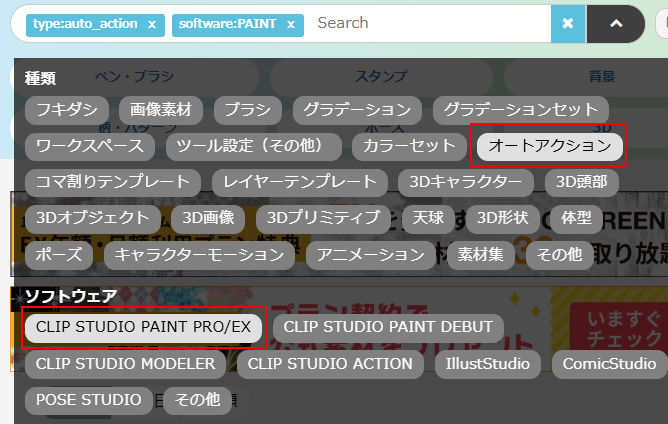Select the 画像素材 type filter
668x424 pixels.
(161, 110)
